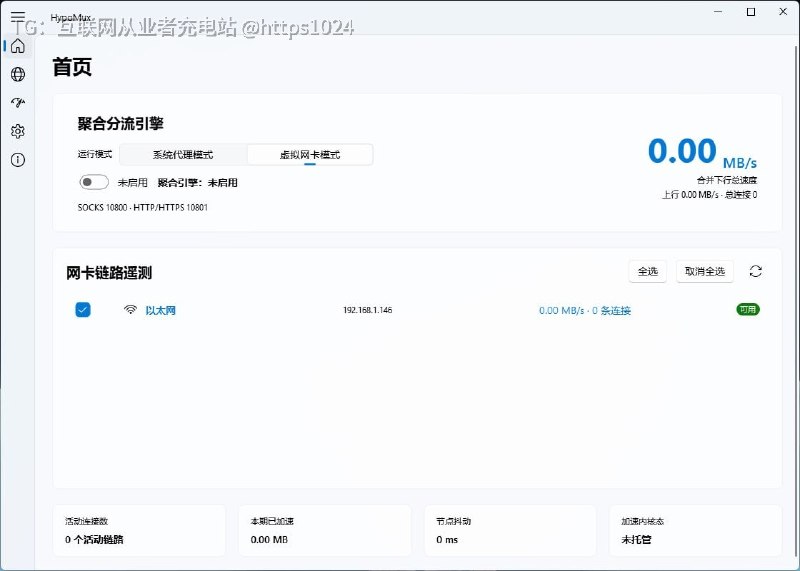Screen dimensions: 800x571
Task: Open settings via the gear icon
Action: tap(18, 132)
